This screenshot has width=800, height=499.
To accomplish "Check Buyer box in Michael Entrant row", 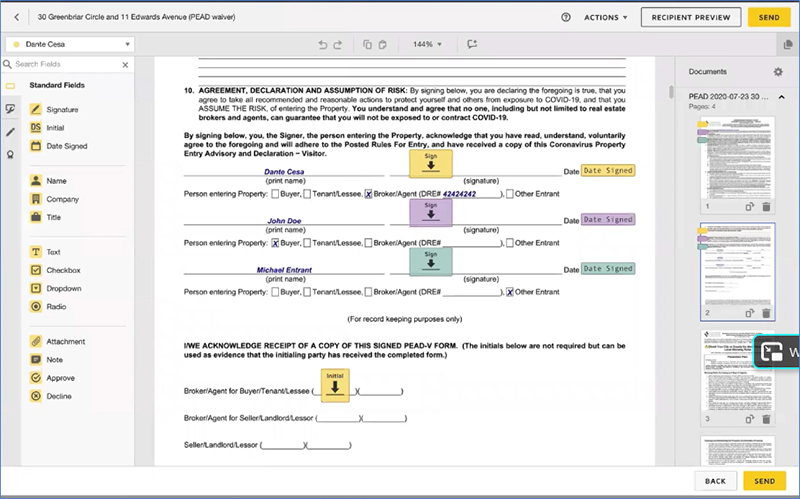I will 275,292.
